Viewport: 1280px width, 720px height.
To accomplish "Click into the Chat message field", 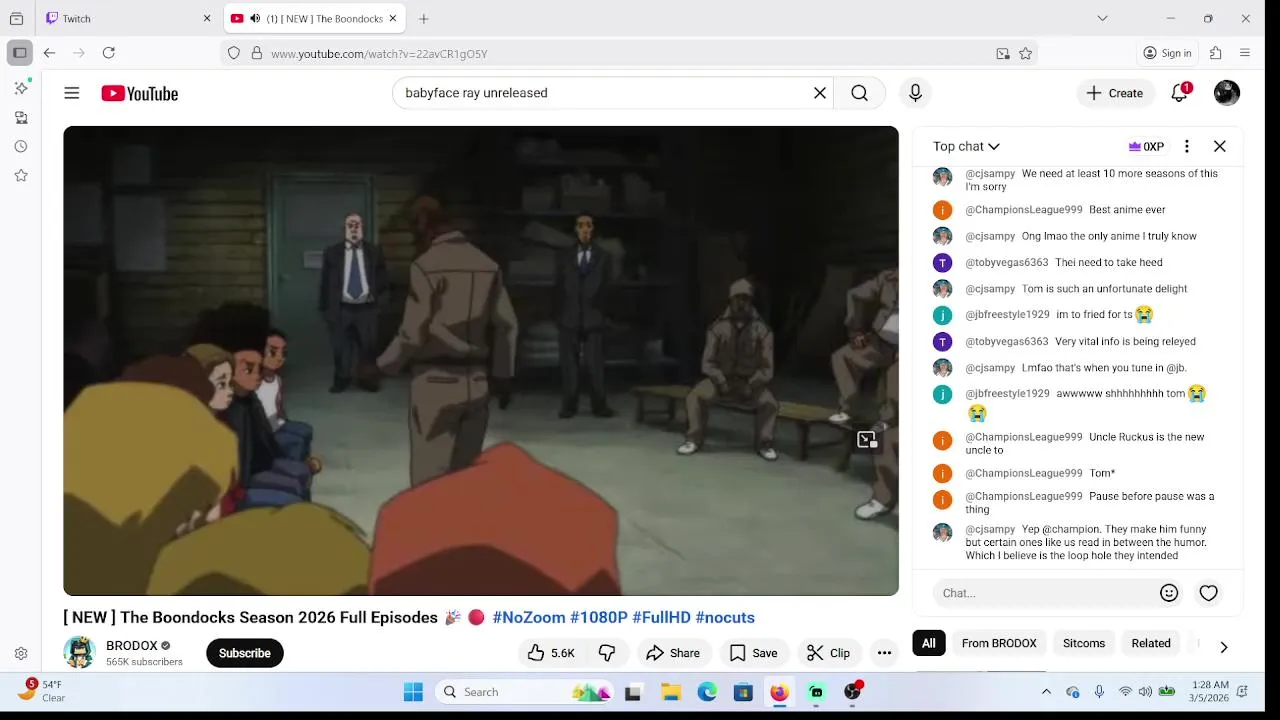I will point(1043,593).
